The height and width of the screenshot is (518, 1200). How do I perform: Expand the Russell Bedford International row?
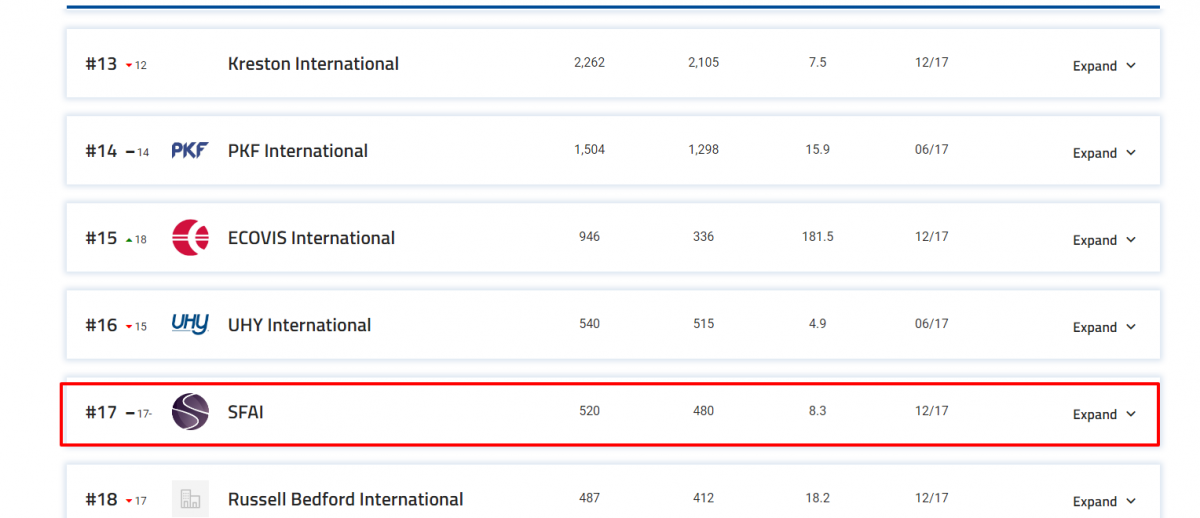[x=1104, y=501]
